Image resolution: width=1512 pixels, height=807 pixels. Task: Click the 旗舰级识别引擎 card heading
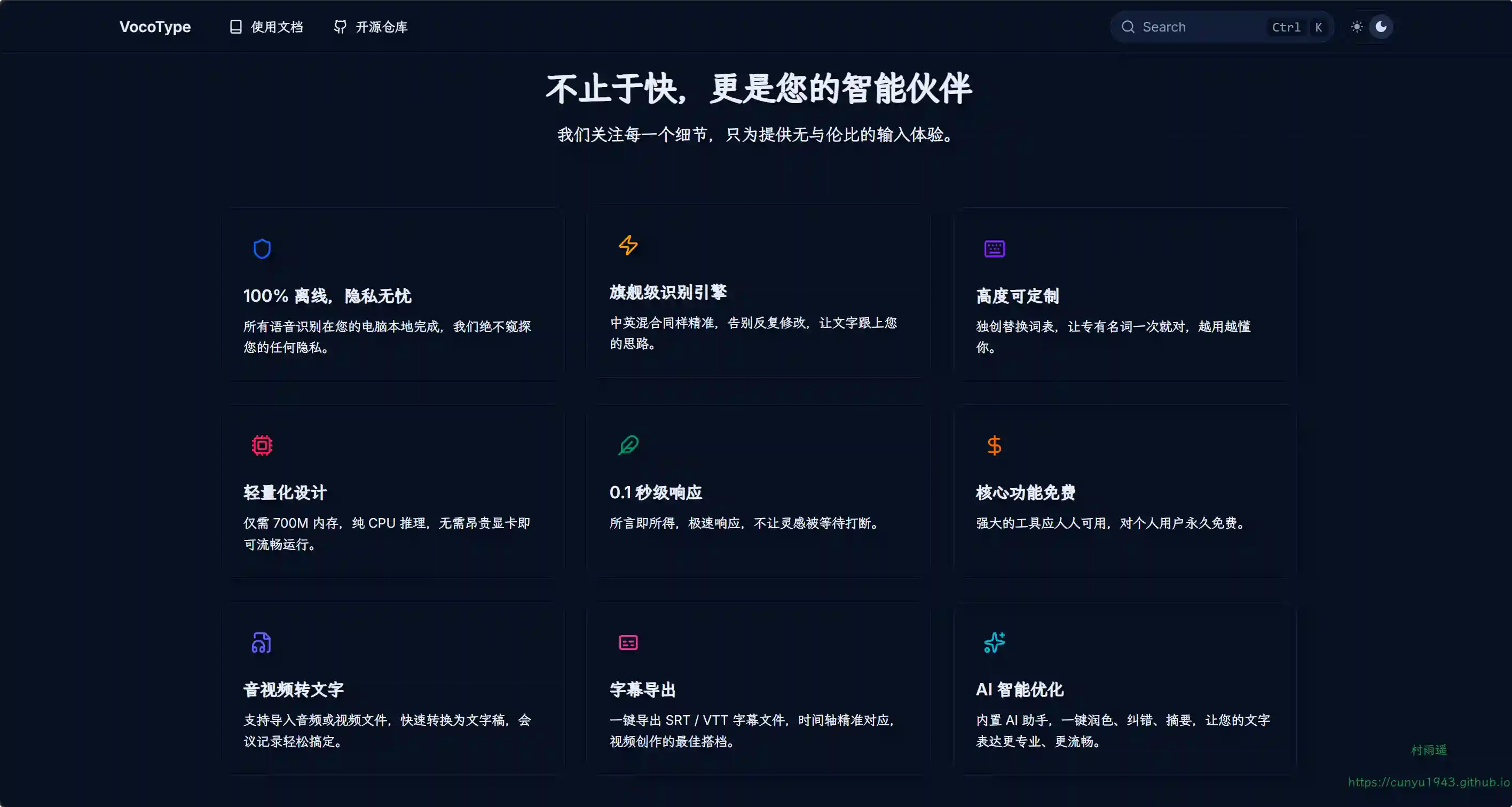[668, 292]
